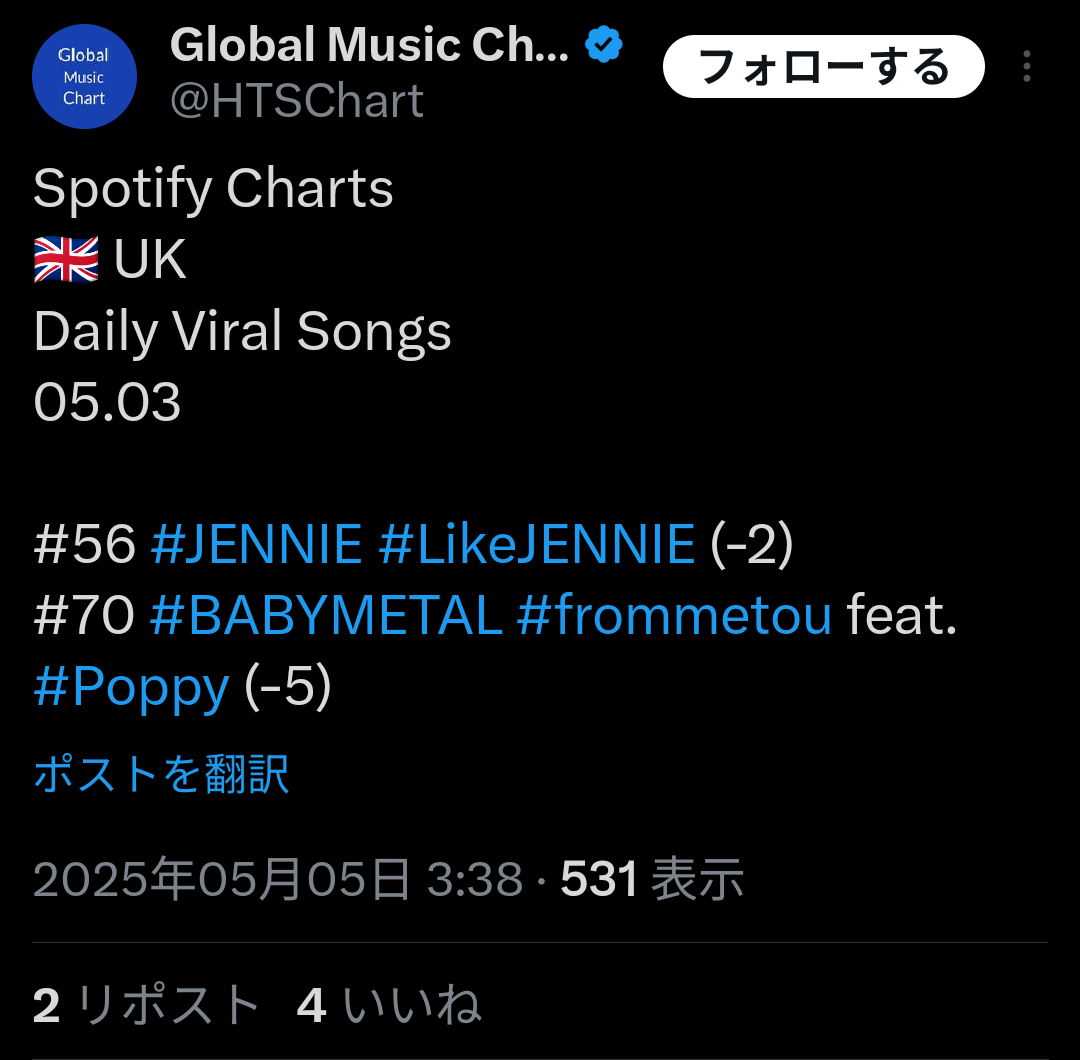View the 531 表示 view count
Viewport: 1080px width, 1060px height.
[x=652, y=880]
